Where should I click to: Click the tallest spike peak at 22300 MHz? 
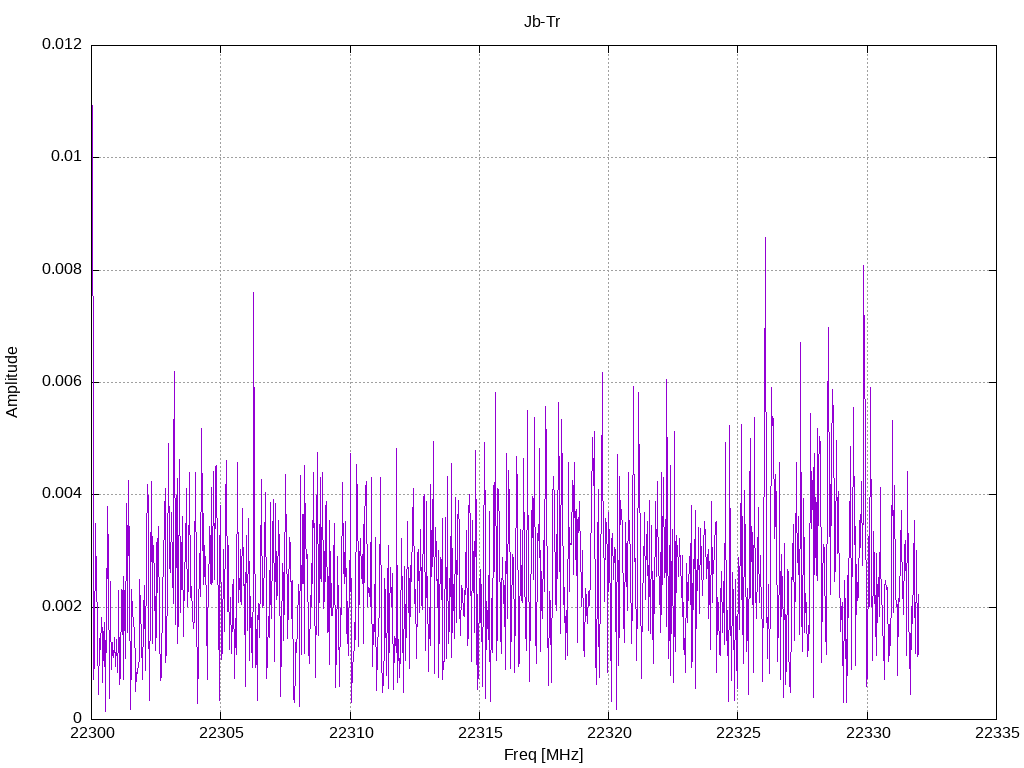(x=92, y=106)
